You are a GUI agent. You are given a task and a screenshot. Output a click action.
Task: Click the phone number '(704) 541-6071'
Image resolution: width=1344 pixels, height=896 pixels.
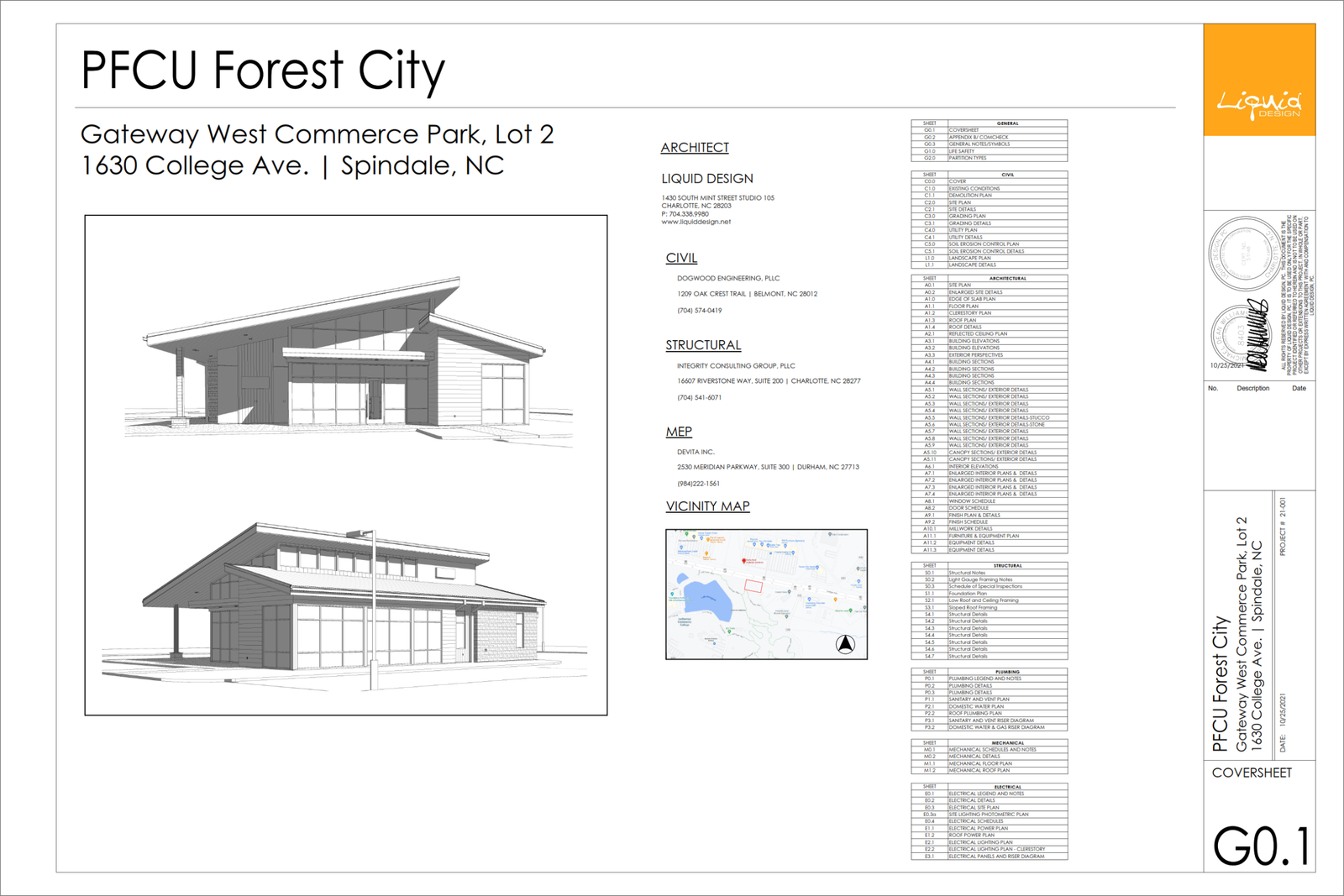click(700, 398)
